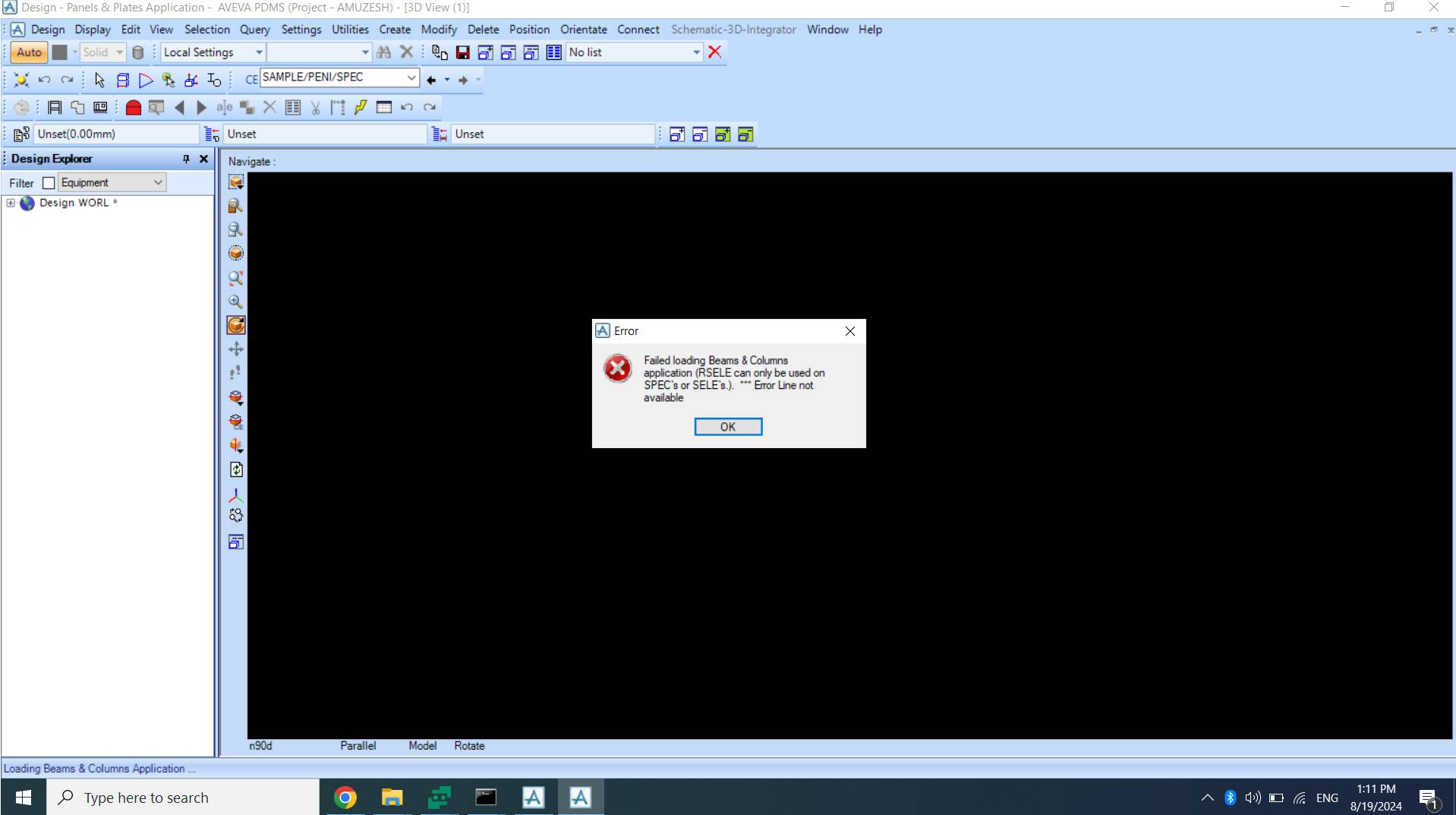This screenshot has width=1456, height=815.
Task: Click the highlighted rotate view icon
Action: [236, 325]
